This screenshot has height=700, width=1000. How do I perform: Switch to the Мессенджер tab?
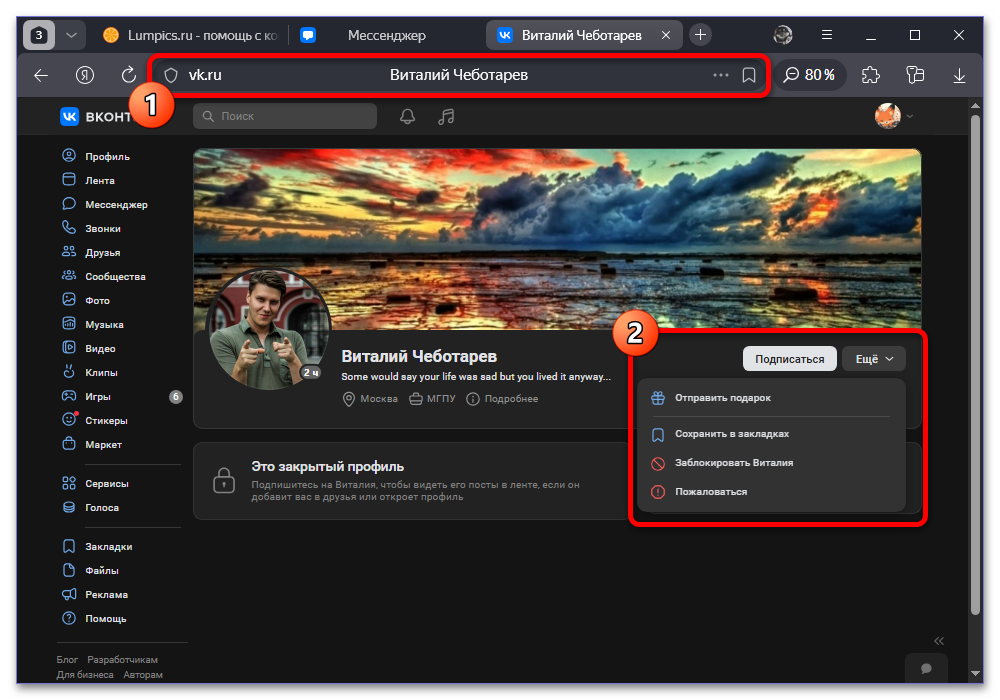pyautogui.click(x=387, y=35)
